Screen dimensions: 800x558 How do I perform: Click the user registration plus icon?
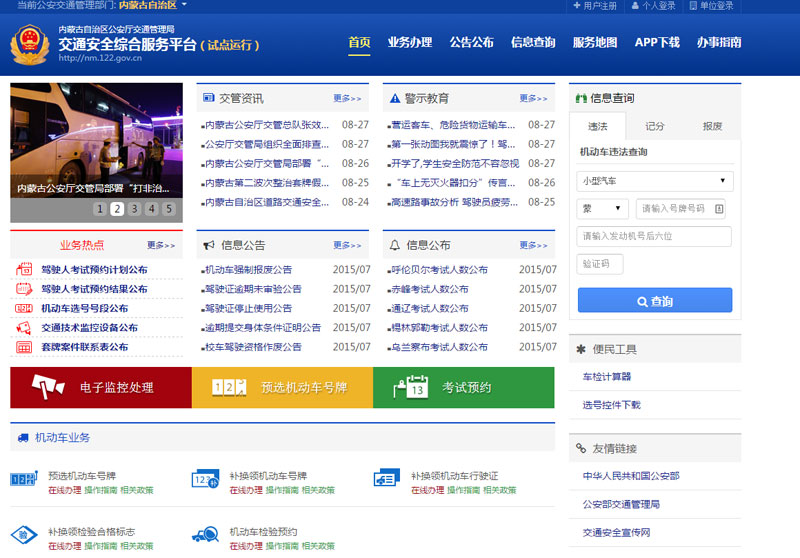[577, 6]
